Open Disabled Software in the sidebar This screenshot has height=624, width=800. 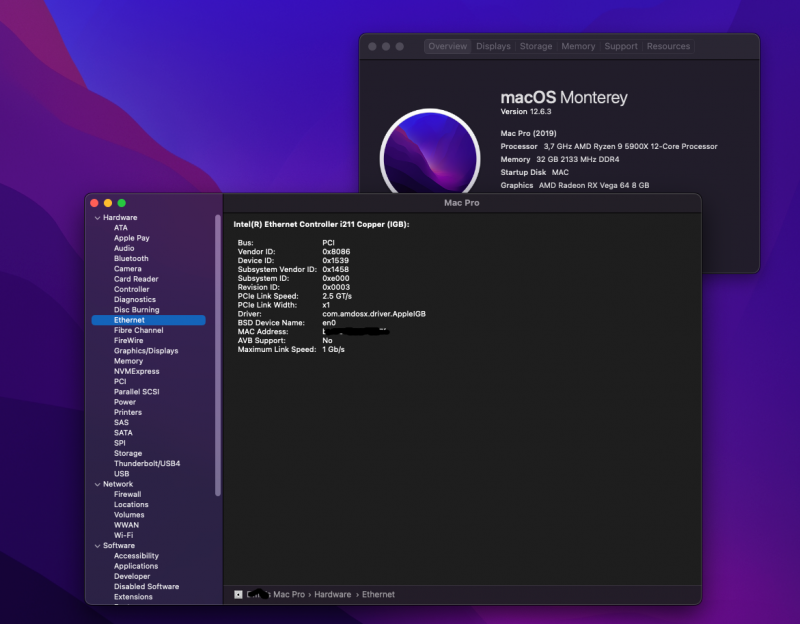(146, 586)
